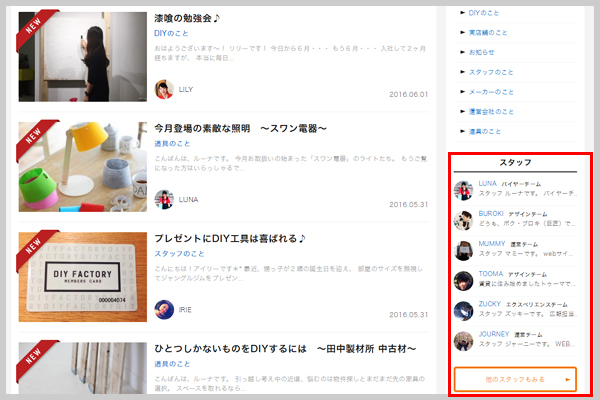Viewport: 600px width, 400px height.
Task: Click MUMMY's avatar in the staff list
Action: point(463,251)
